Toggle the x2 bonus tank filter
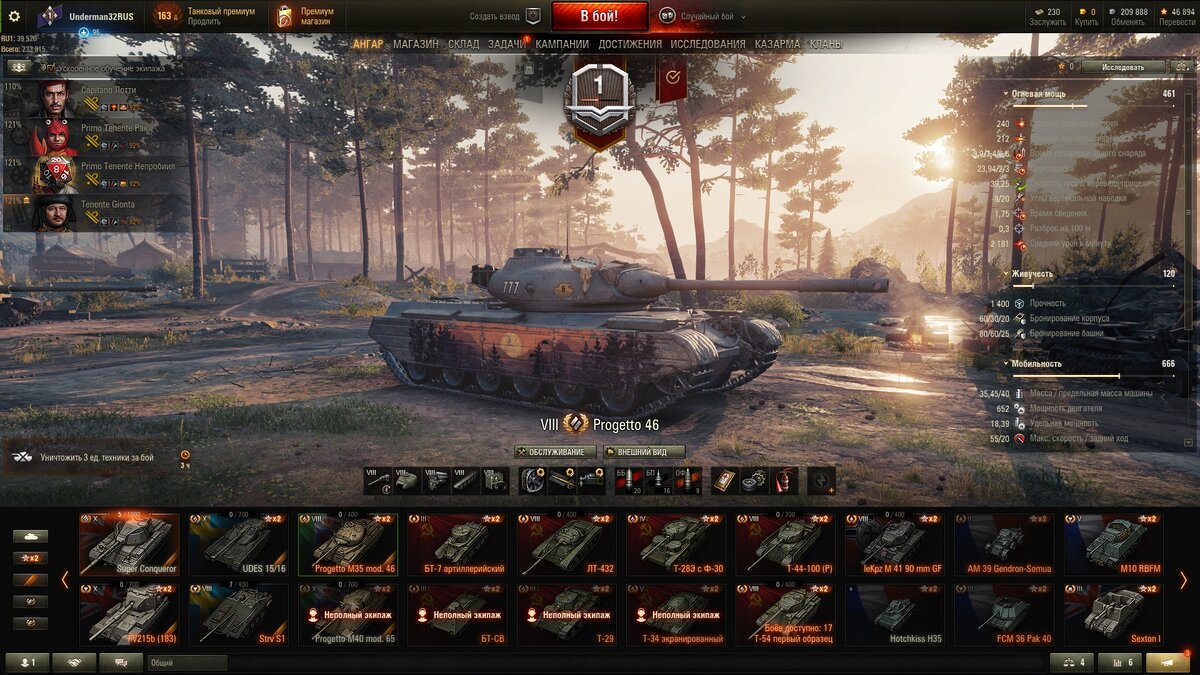This screenshot has width=1200, height=675. tap(30, 558)
